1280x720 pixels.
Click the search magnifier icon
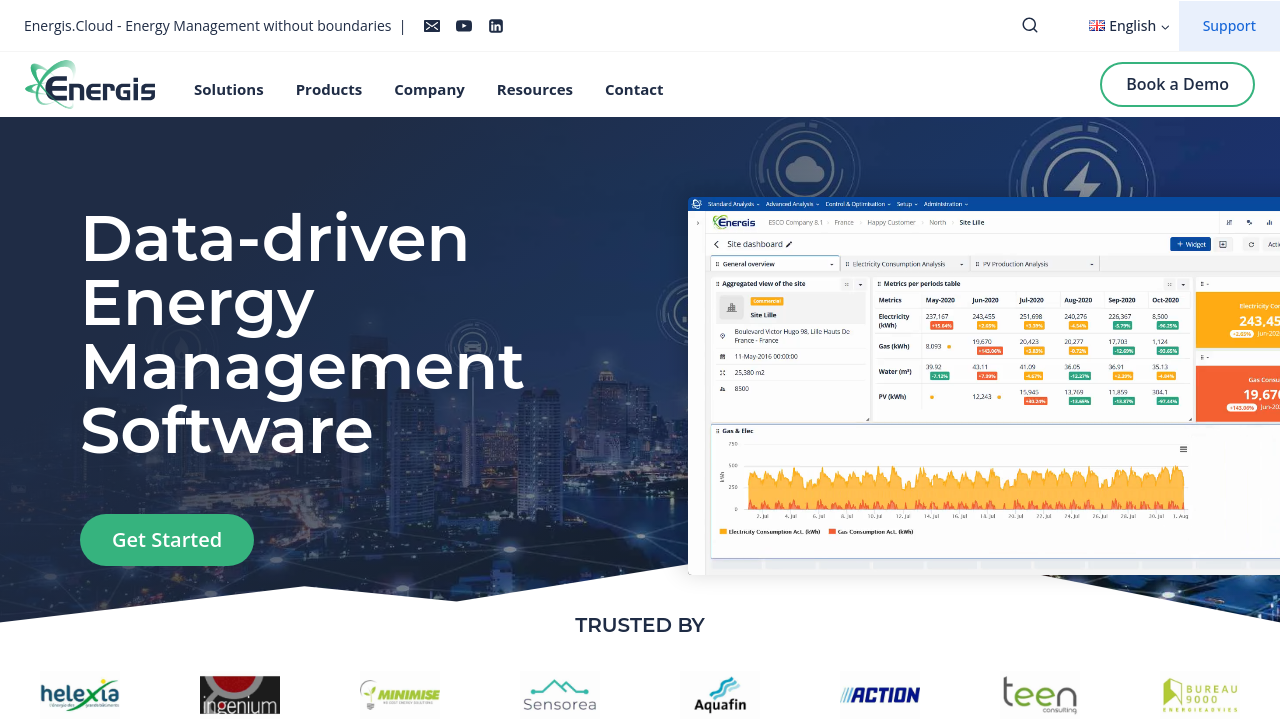[1030, 26]
